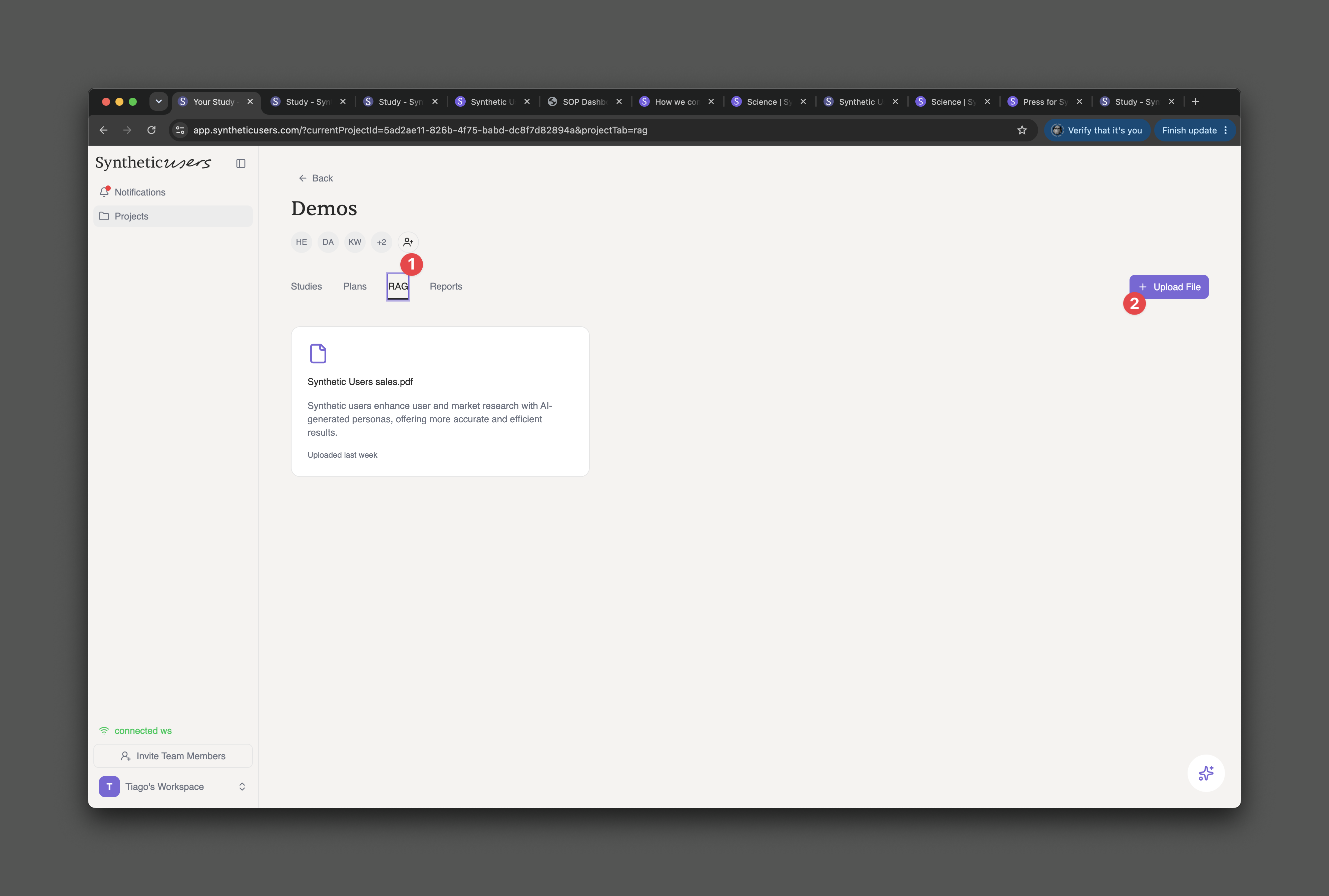The image size is (1329, 896).
Task: Switch to 'How we cor' browser tab
Action: (x=677, y=102)
